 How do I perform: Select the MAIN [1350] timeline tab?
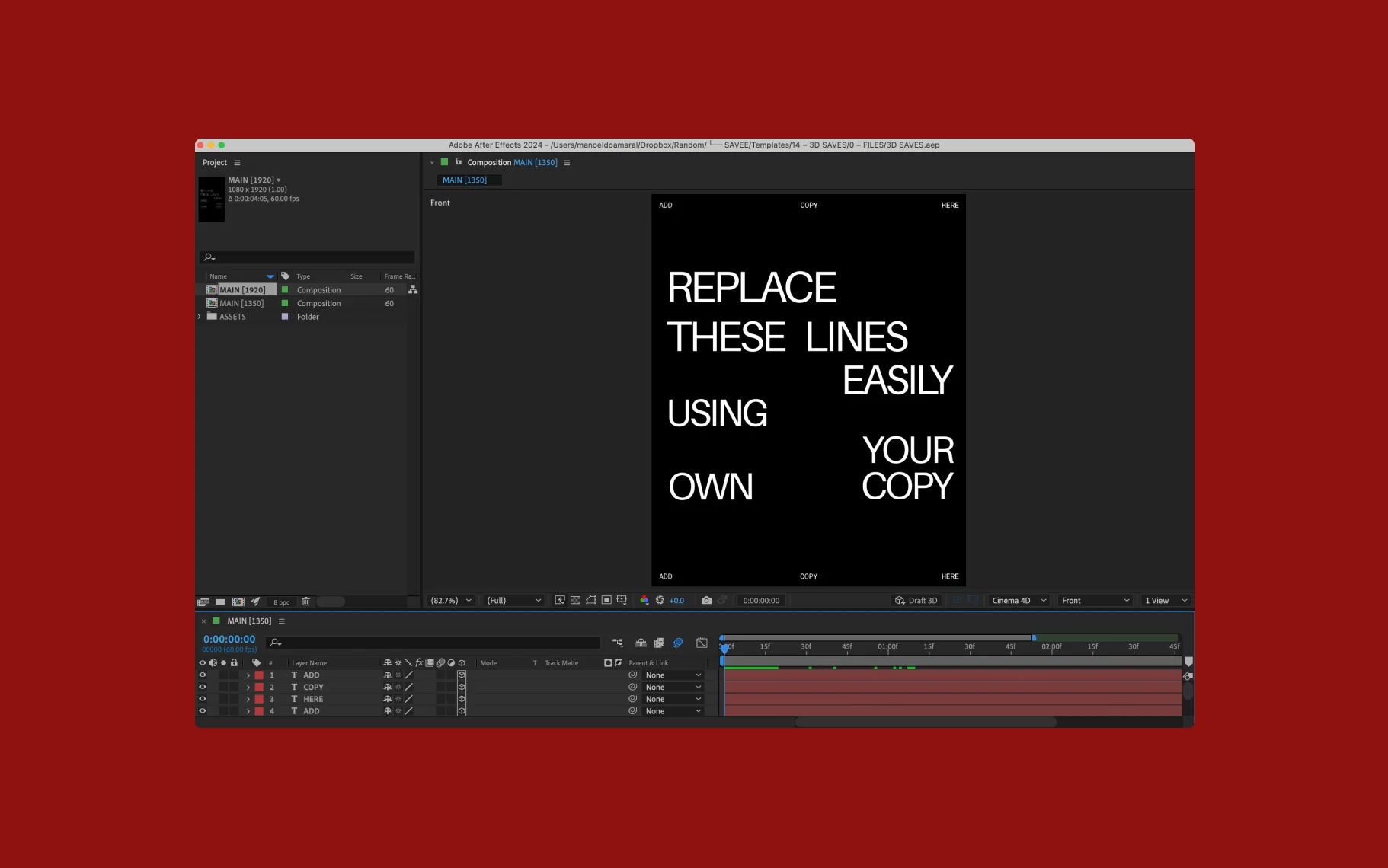pos(248,621)
